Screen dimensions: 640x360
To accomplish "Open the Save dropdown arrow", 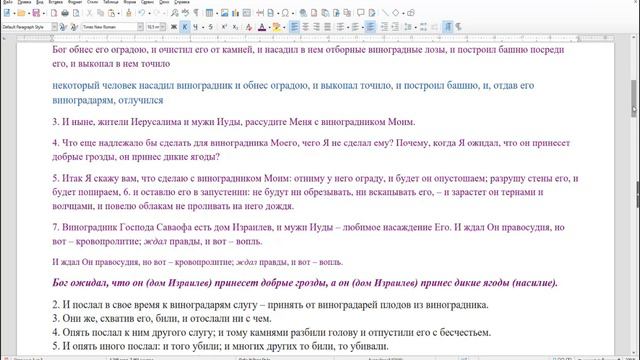I will 44,13.
